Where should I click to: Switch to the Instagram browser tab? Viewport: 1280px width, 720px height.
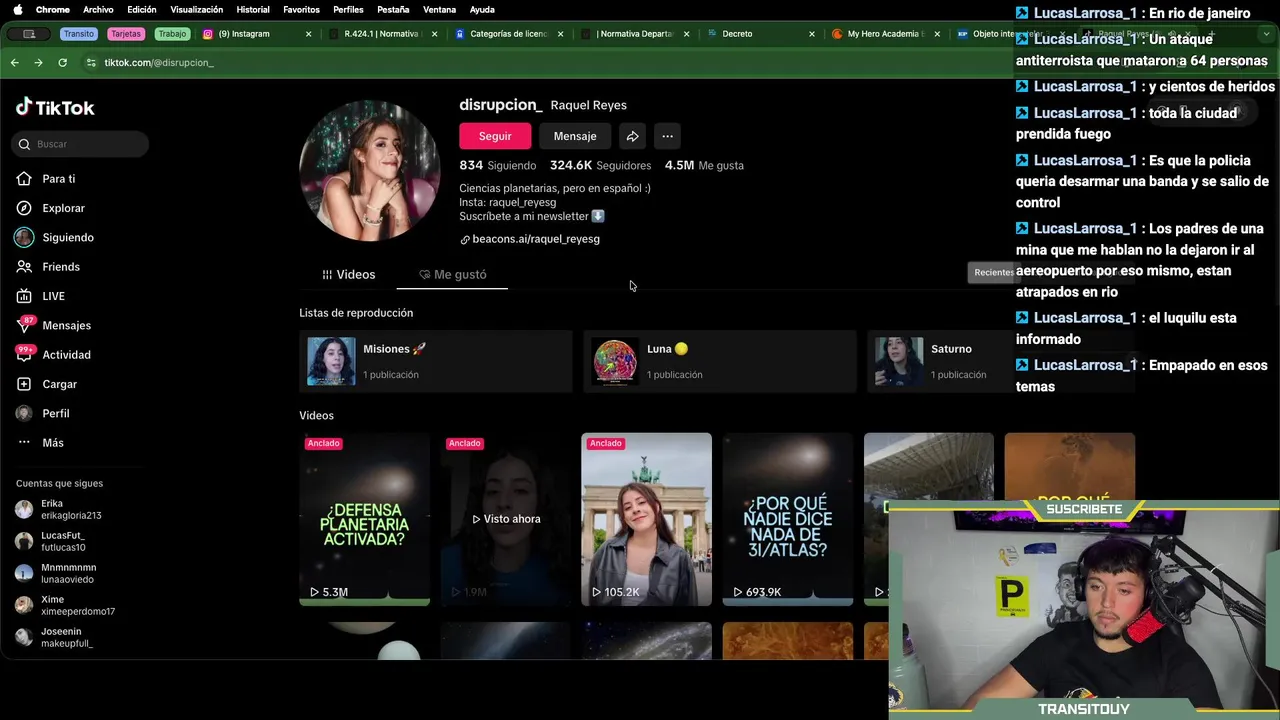pos(256,34)
